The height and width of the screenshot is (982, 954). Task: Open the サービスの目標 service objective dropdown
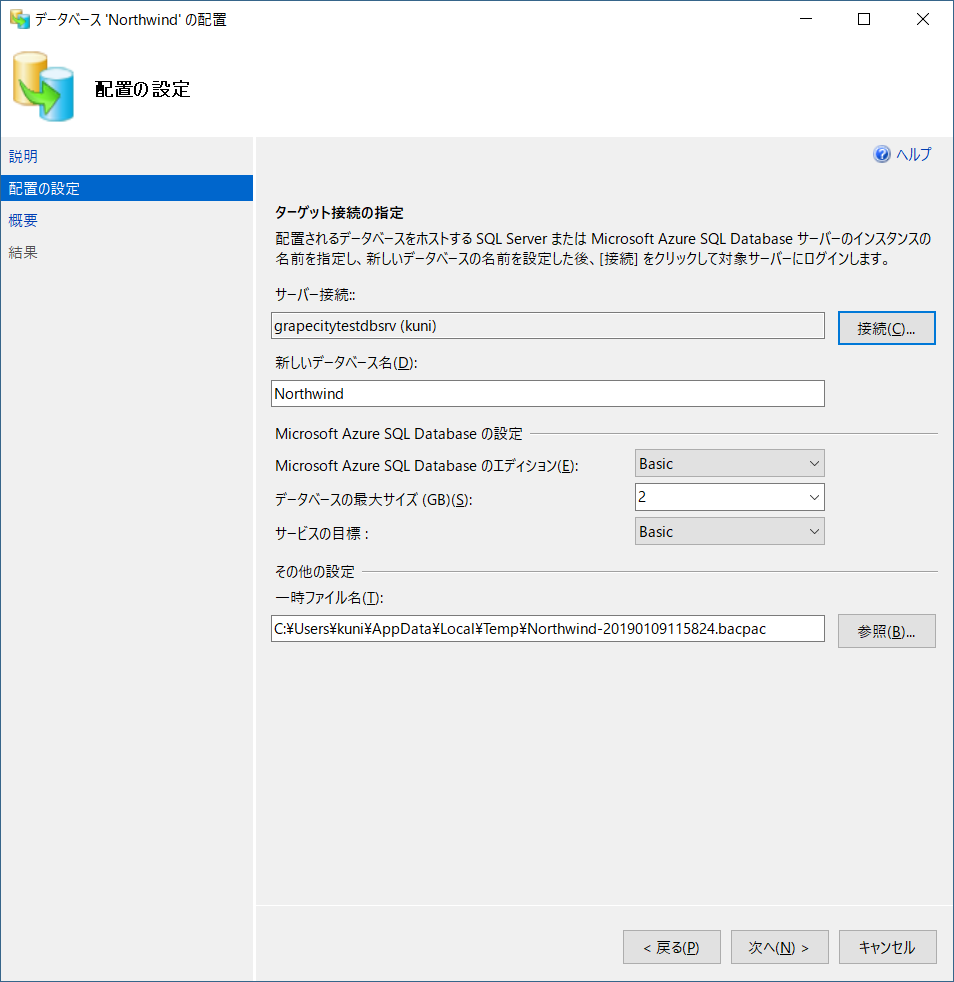click(729, 531)
